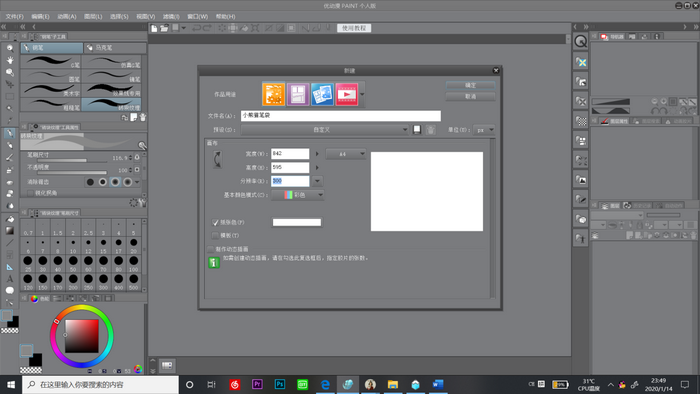This screenshot has width=700, height=394.
Task: Select the purple comic work type icon
Action: (x=298, y=94)
